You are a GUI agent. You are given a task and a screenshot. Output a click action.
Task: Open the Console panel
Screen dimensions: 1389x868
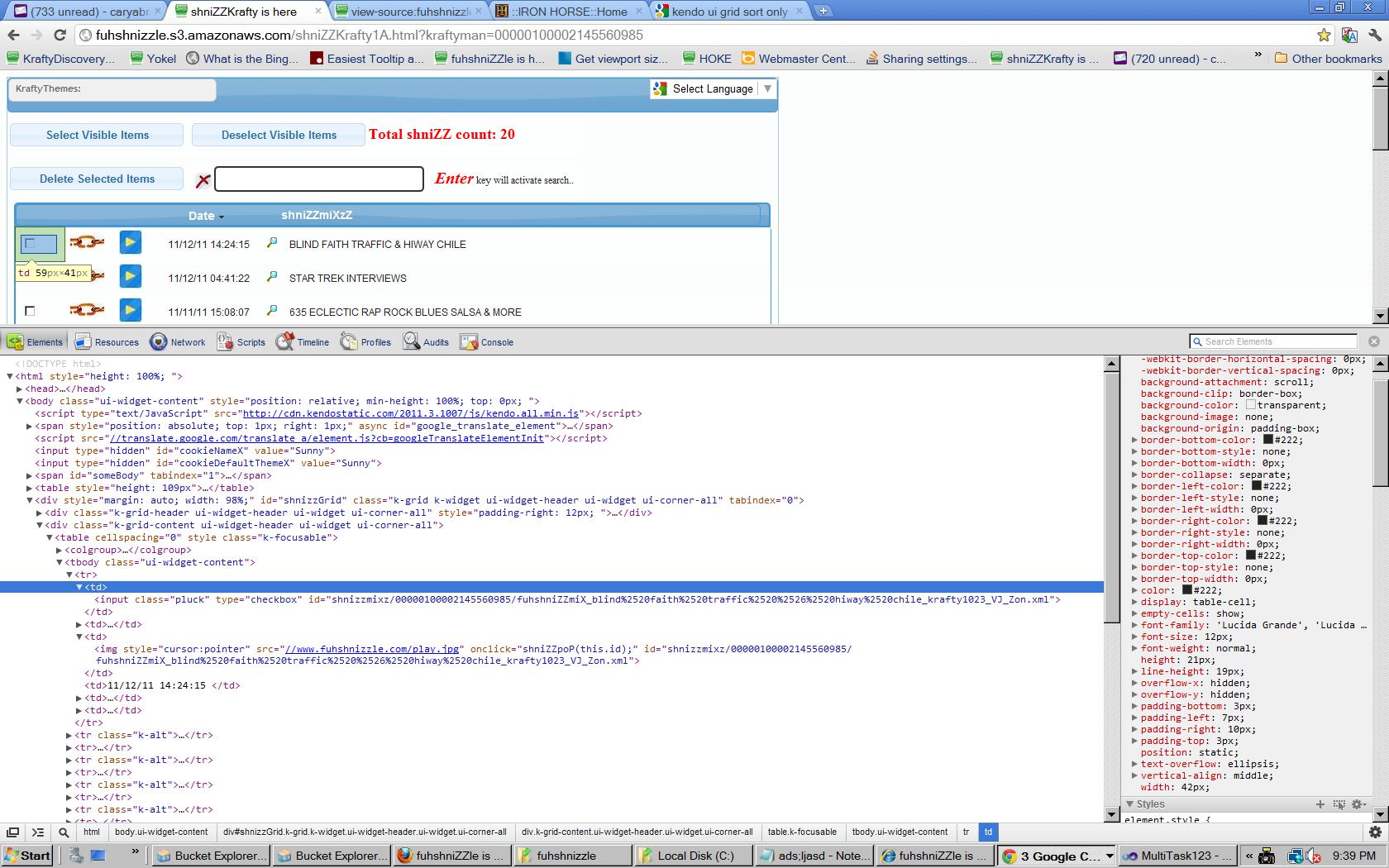click(x=487, y=341)
